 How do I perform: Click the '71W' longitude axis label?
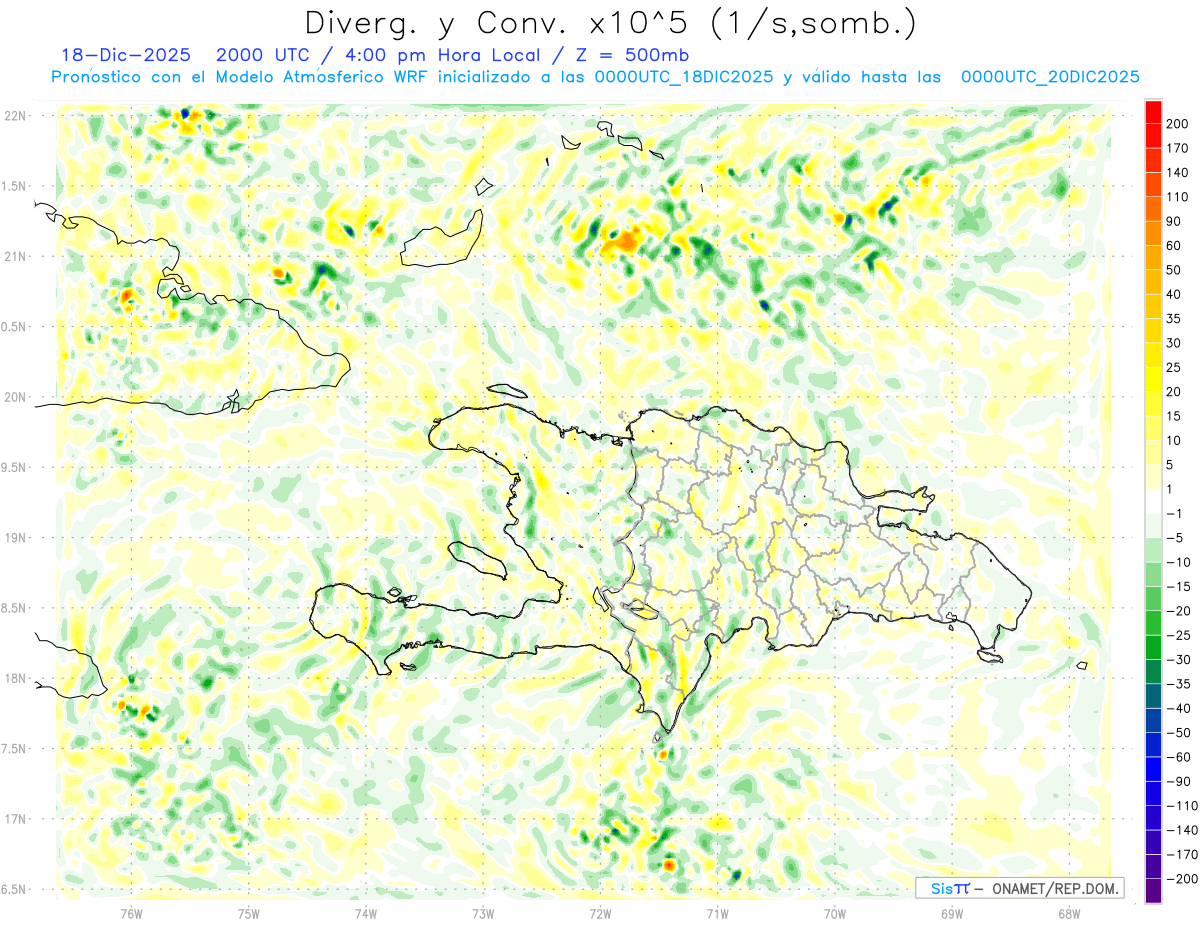click(717, 913)
